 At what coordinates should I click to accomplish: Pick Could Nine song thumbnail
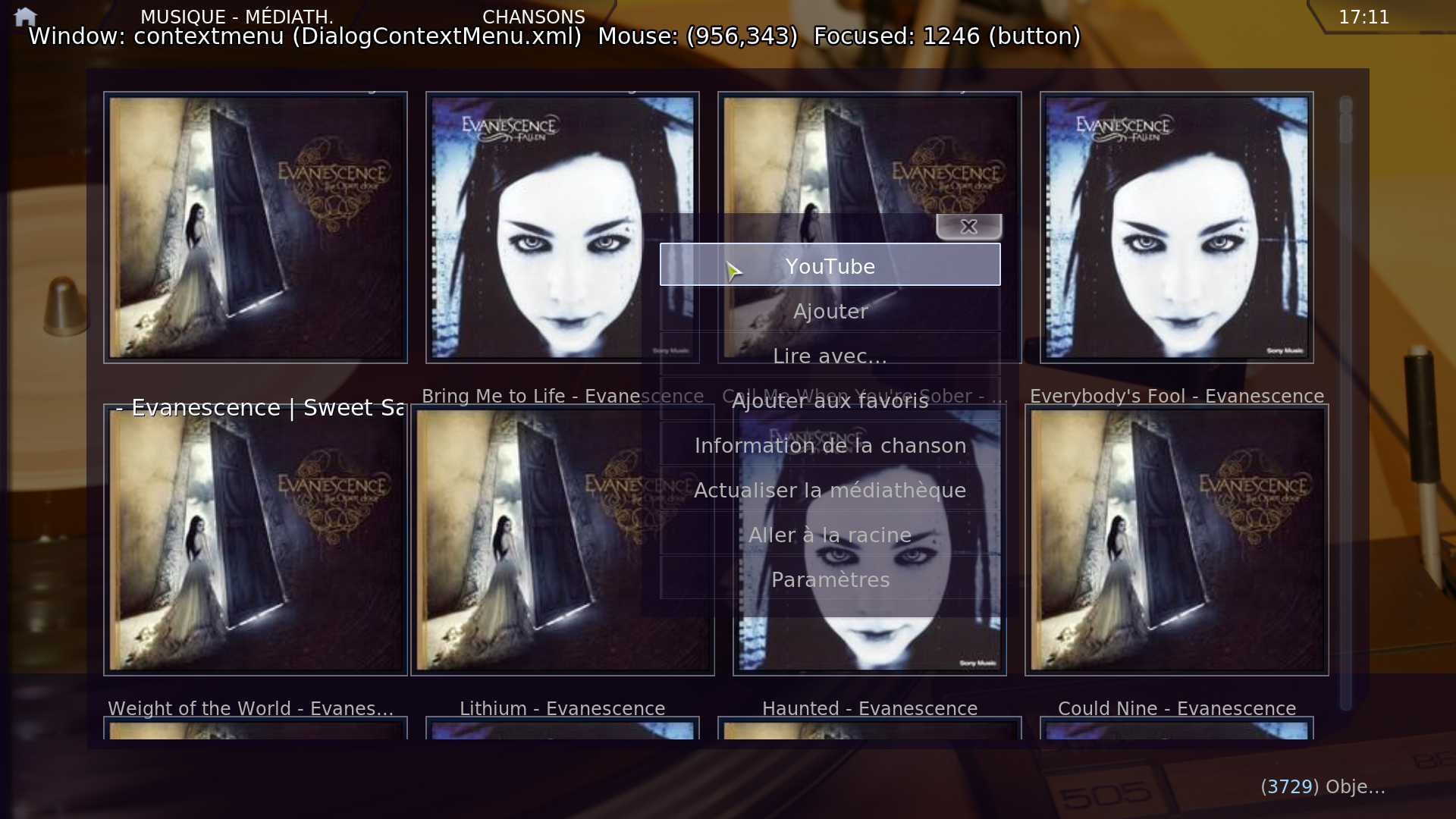coord(1176,540)
